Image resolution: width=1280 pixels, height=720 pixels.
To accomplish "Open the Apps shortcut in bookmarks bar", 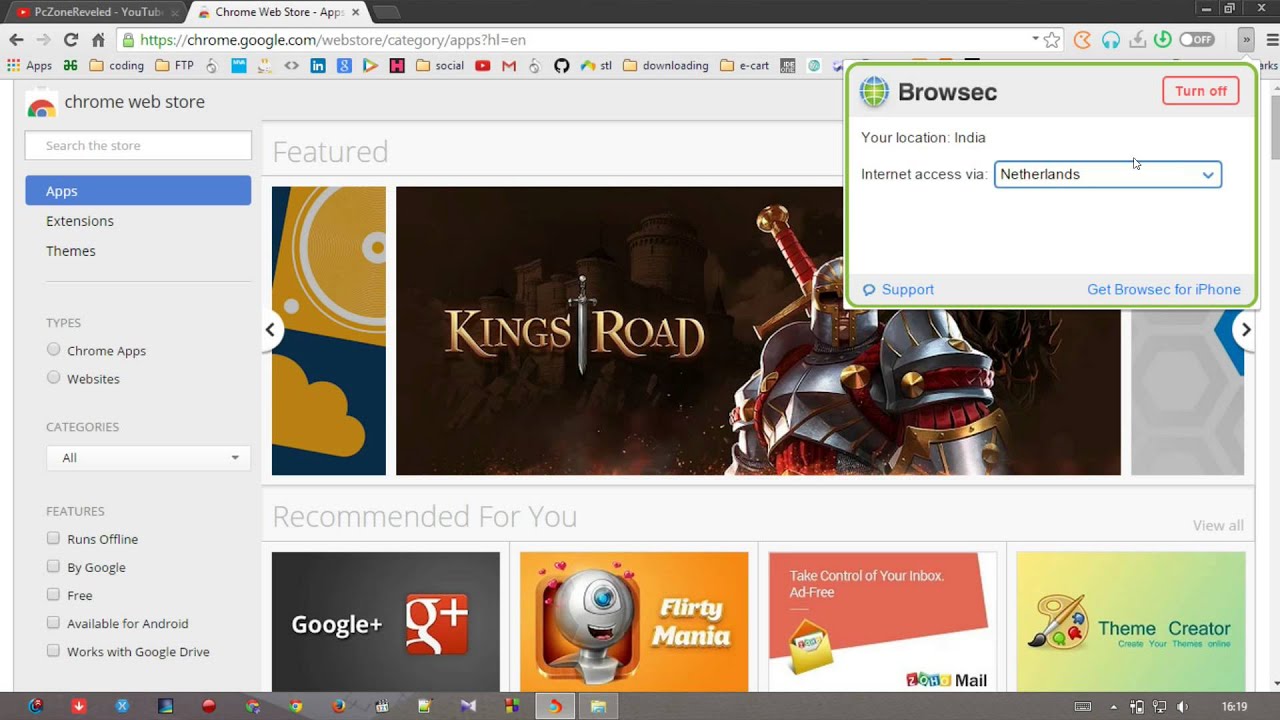I will click(x=30, y=66).
